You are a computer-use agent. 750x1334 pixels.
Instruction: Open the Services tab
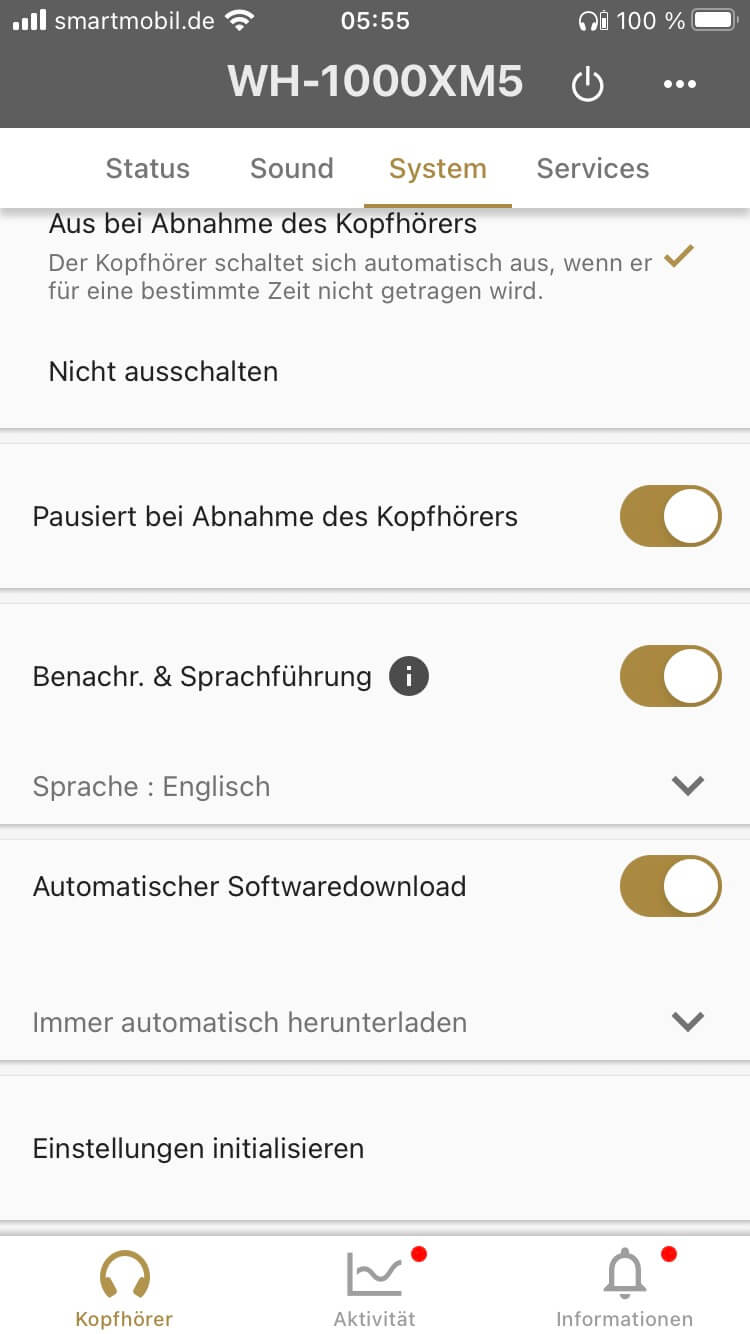[x=593, y=168]
